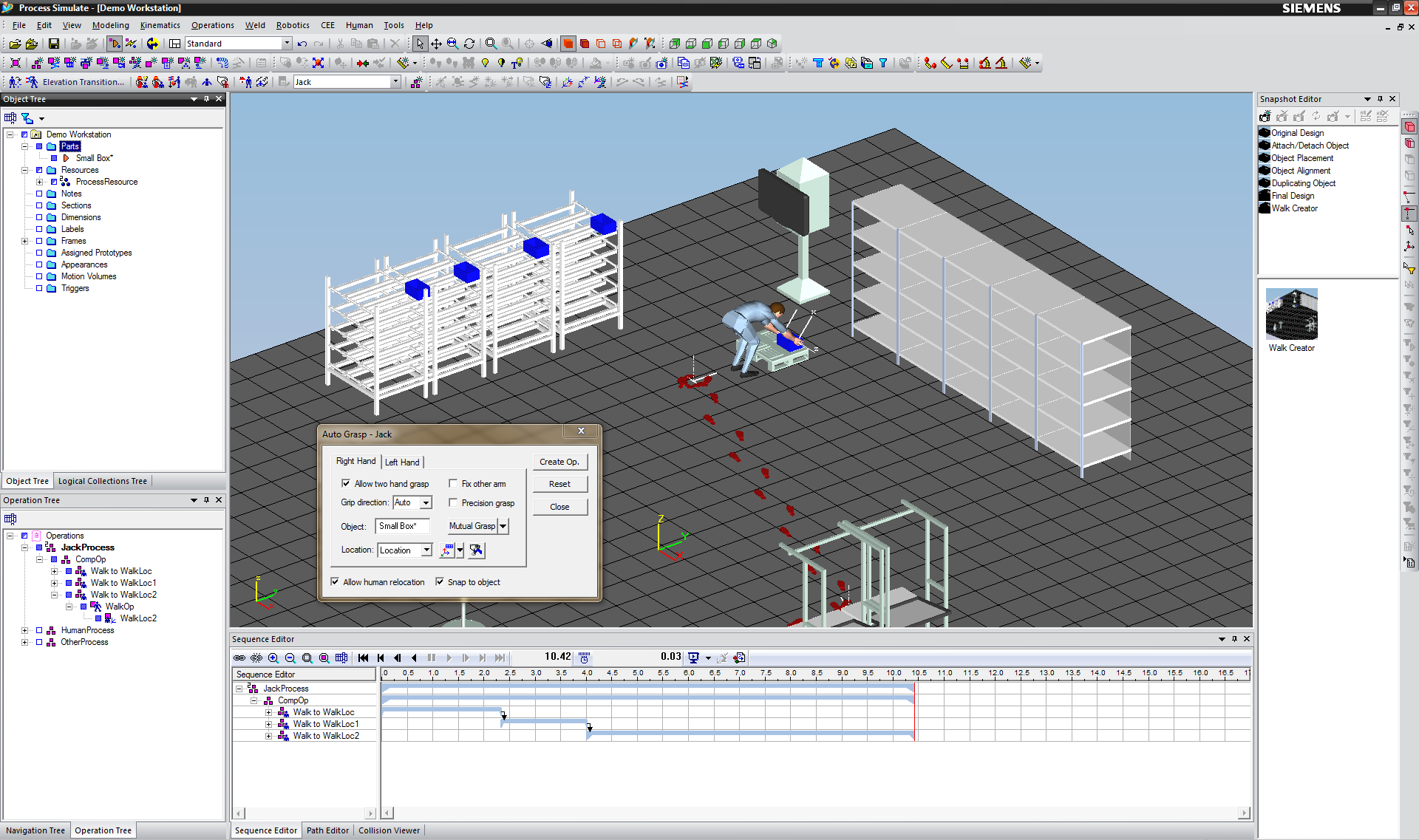Play simulation backward
The width and height of the screenshot is (1419, 840).
coord(414,658)
